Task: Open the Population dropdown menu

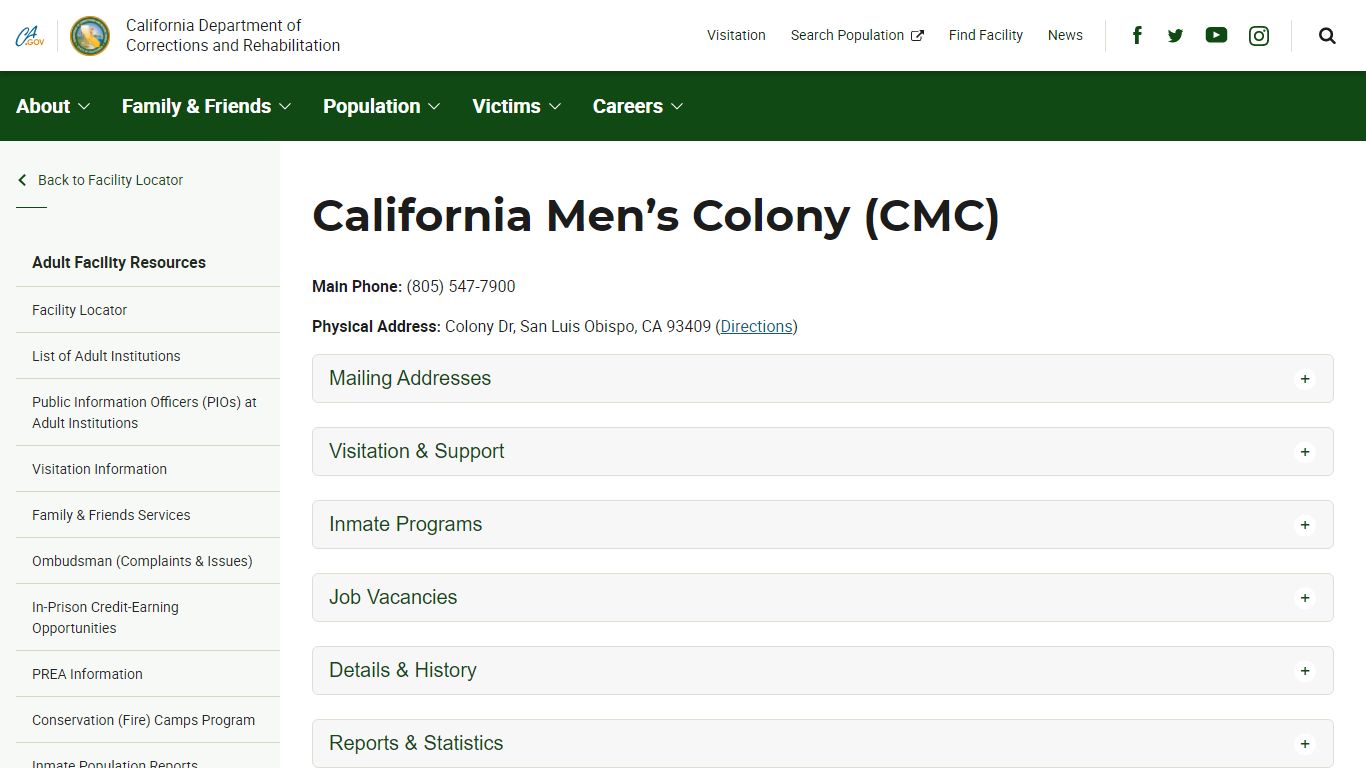Action: pyautogui.click(x=381, y=106)
